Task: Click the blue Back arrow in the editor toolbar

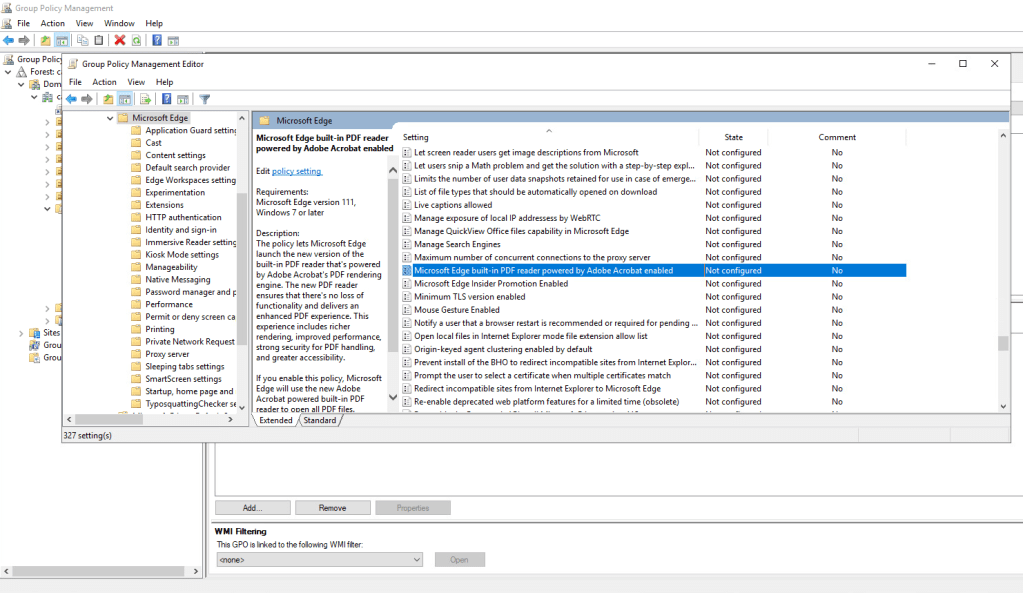Action: [71, 99]
